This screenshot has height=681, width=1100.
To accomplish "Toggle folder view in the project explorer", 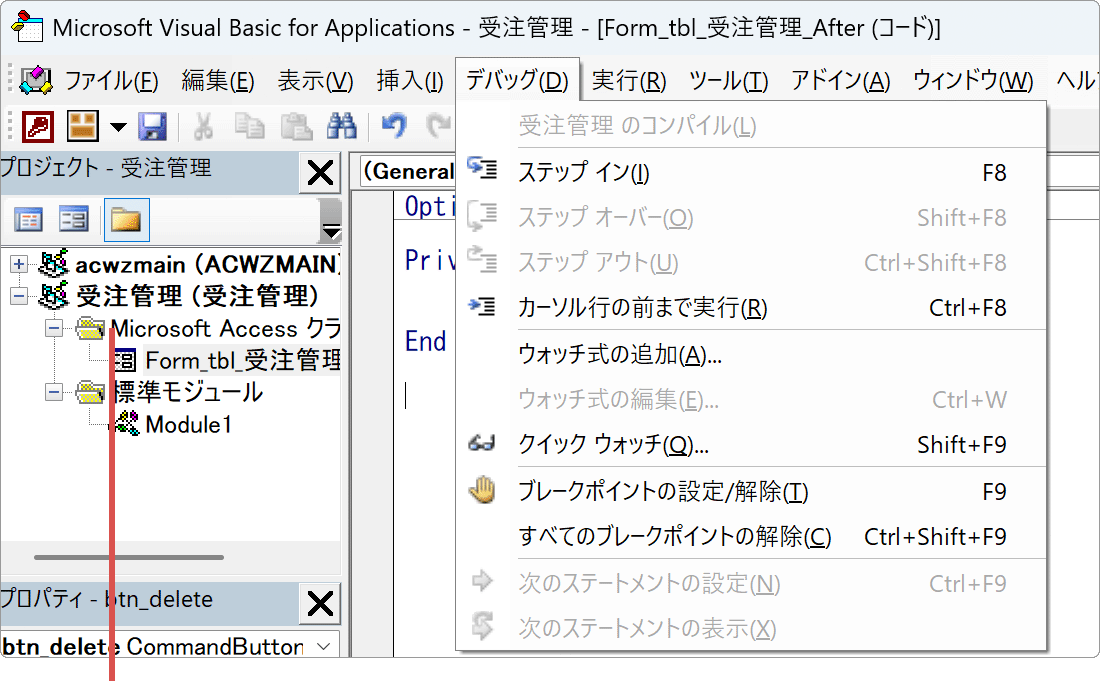I will [126, 219].
